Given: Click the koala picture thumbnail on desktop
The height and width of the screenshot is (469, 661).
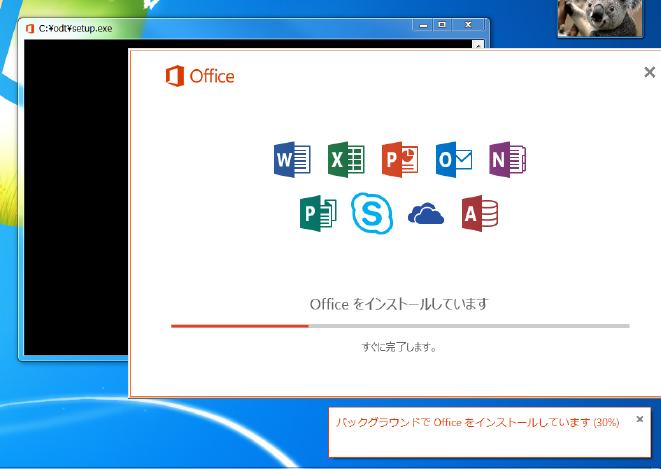Looking at the screenshot, I should pyautogui.click(x=600, y=19).
